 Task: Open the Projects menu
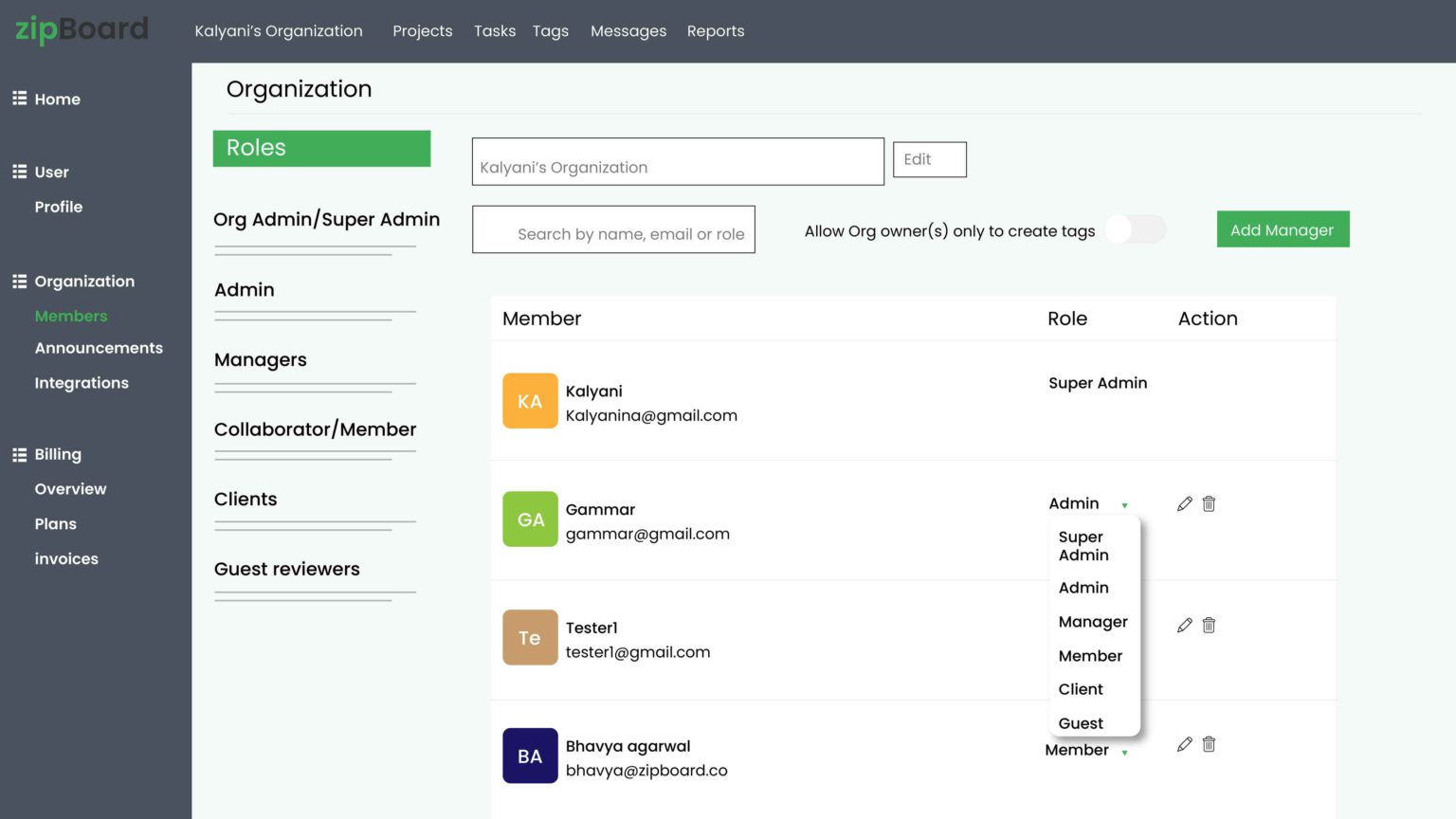point(422,30)
